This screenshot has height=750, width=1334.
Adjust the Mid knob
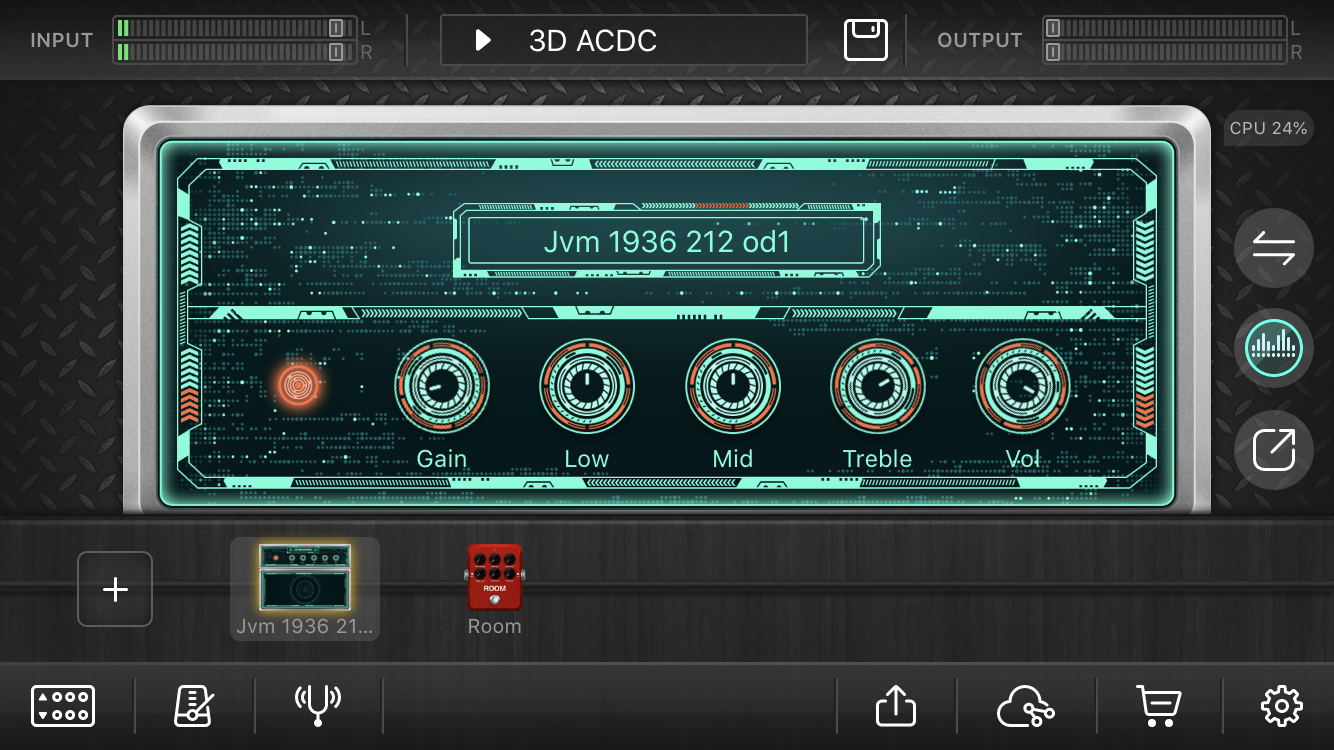tap(733, 385)
